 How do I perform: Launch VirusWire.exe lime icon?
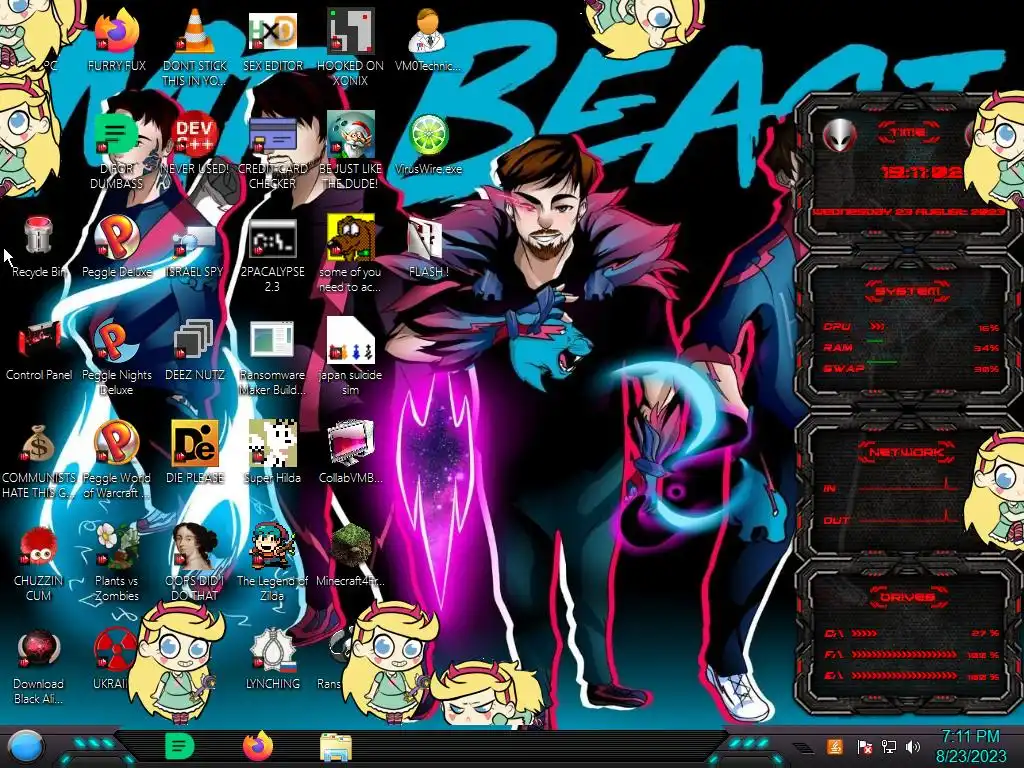click(x=428, y=136)
